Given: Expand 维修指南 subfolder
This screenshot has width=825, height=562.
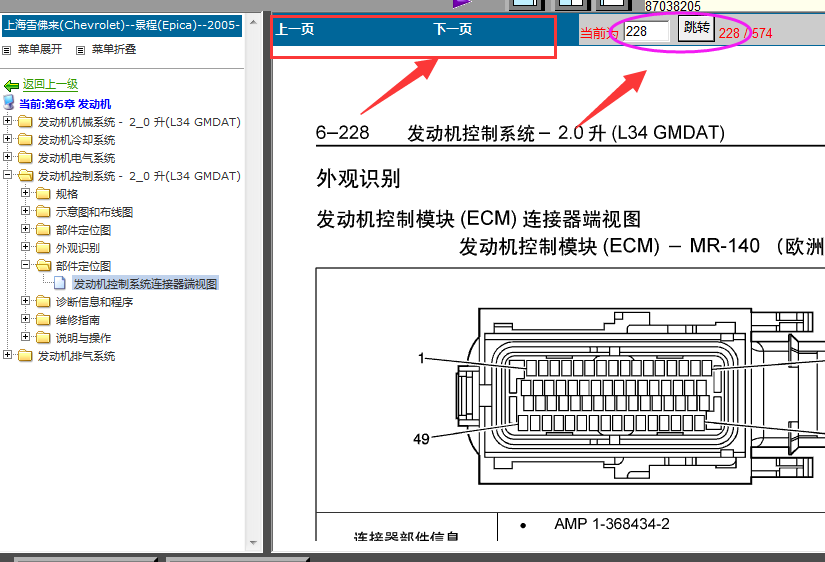Looking at the screenshot, I should click(25, 318).
